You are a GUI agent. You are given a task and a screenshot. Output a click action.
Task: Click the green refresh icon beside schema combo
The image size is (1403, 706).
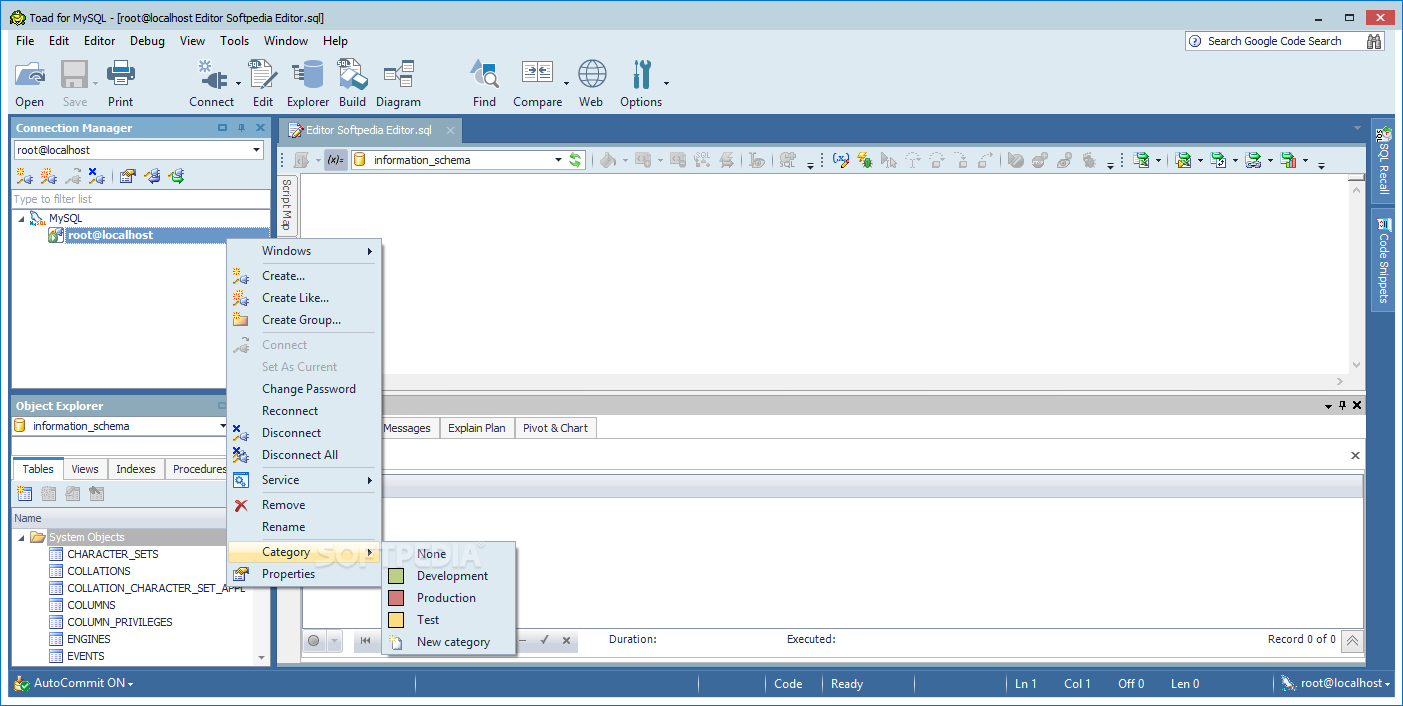click(x=575, y=160)
